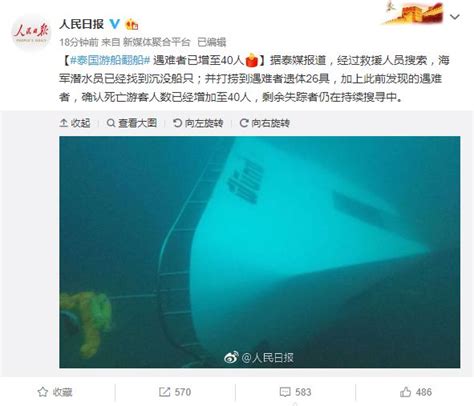Viewport: 474px width, 406px height.
Task: Click the candle emoji in post text
Action: click(x=252, y=60)
